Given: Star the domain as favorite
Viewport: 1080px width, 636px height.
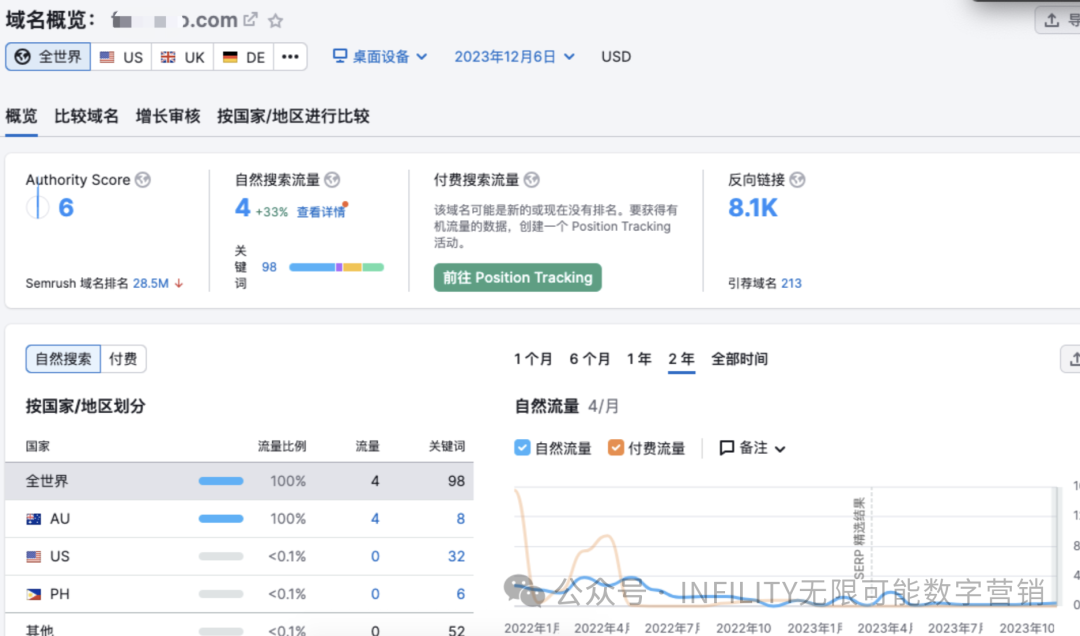Looking at the screenshot, I should [x=276, y=21].
